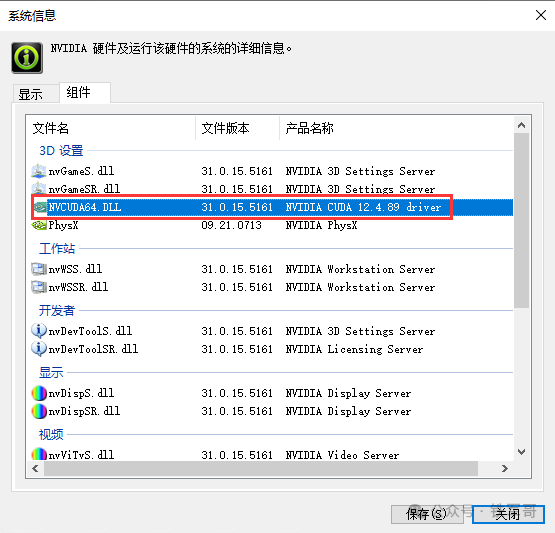Click the NVIDIA CUDA 12.4.89 driver text

tap(364, 207)
